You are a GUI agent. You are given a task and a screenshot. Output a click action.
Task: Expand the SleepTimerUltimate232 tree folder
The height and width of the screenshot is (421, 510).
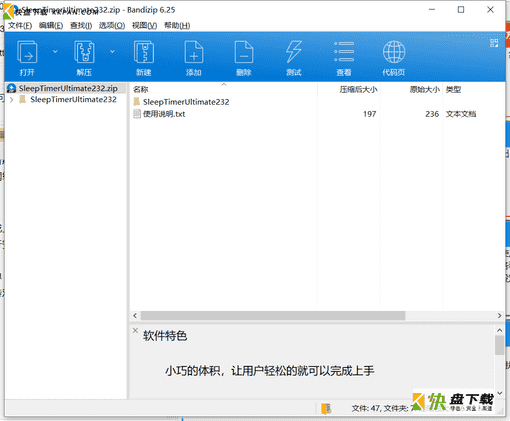click(12, 100)
